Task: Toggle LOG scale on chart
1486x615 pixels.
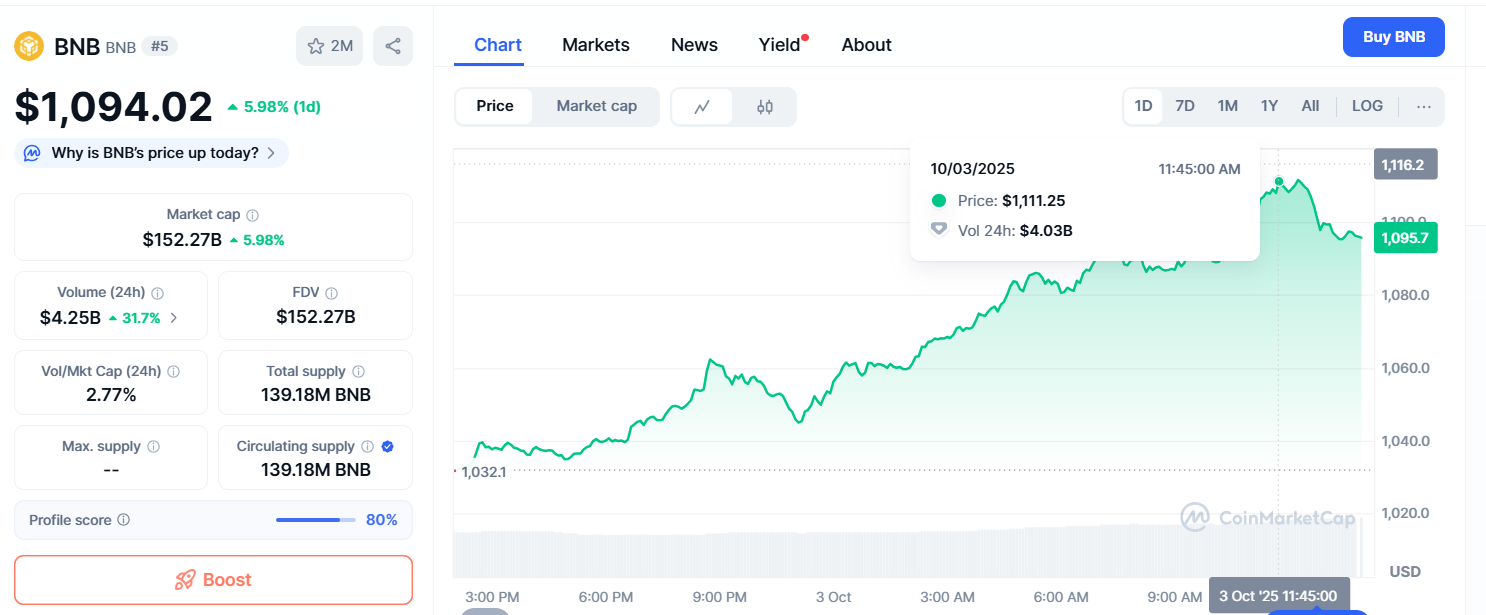Action: (1367, 106)
